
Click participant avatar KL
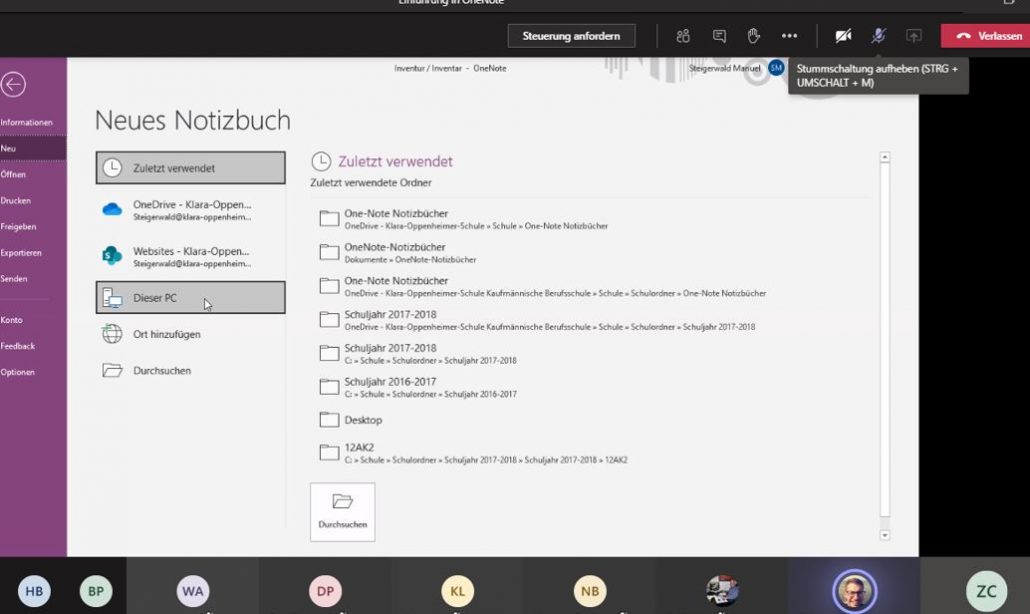(457, 591)
